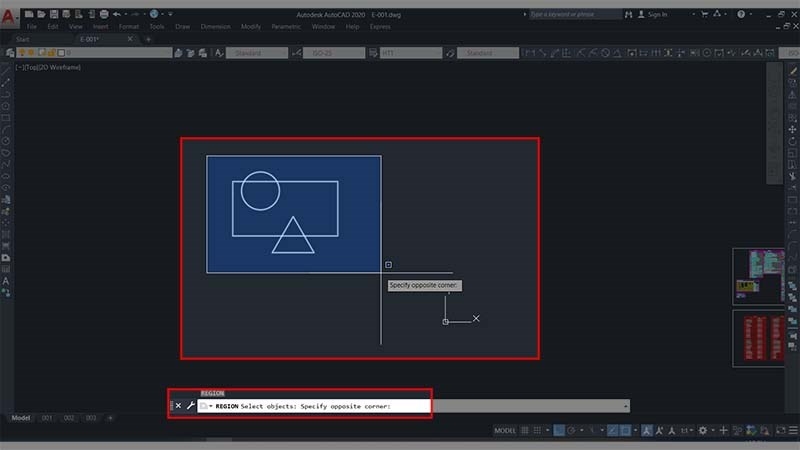The image size is (800, 450).
Task: Click the Autodesk A triangle icon
Action: (x=717, y=14)
